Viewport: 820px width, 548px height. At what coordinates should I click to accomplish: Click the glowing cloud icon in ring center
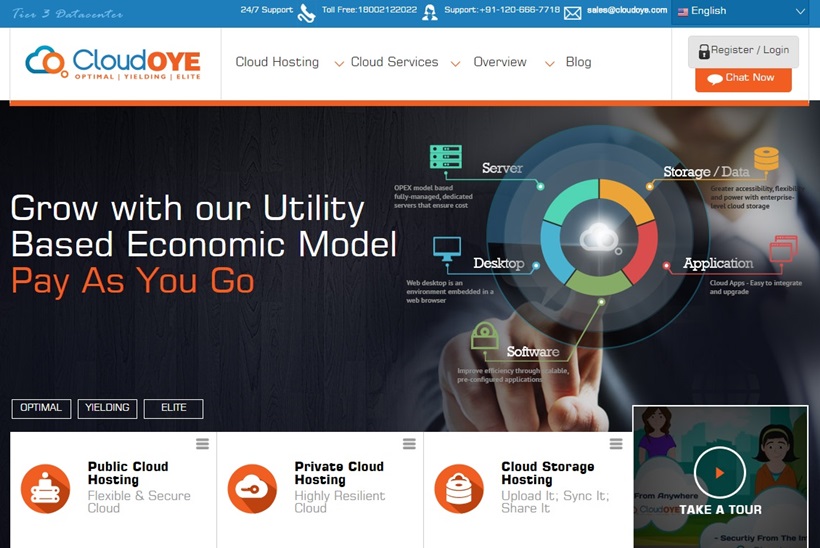tap(599, 237)
